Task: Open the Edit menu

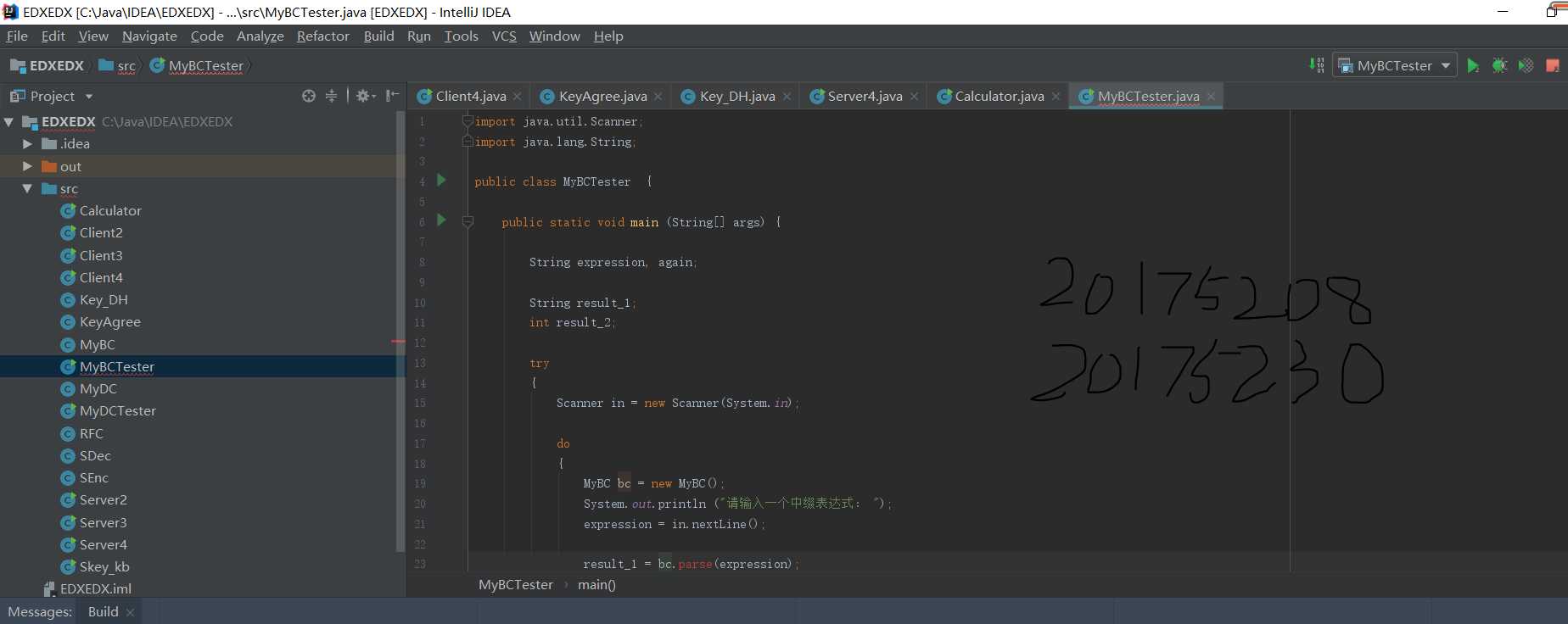Action: coord(53,36)
